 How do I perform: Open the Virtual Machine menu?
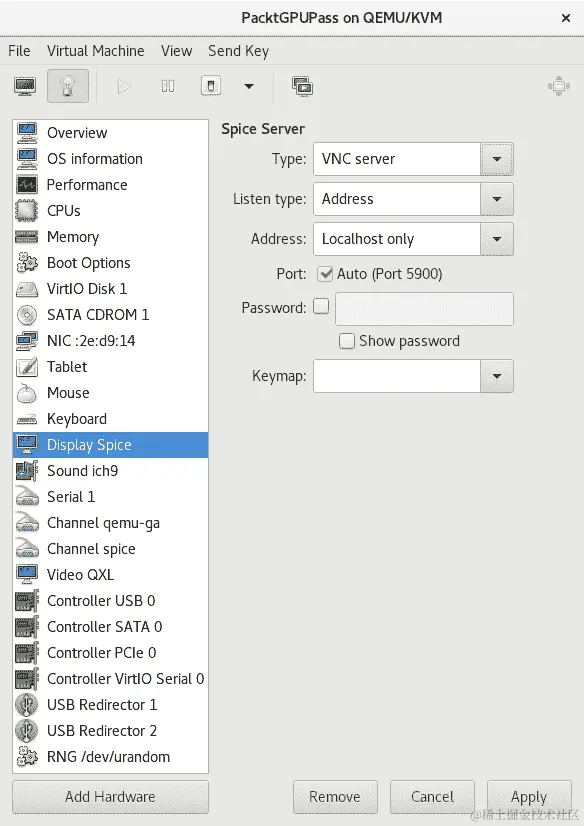coord(96,51)
